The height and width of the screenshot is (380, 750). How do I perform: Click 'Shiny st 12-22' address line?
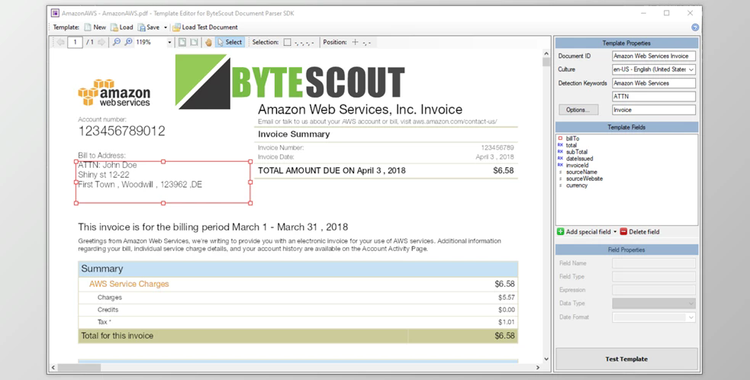(x=103, y=175)
